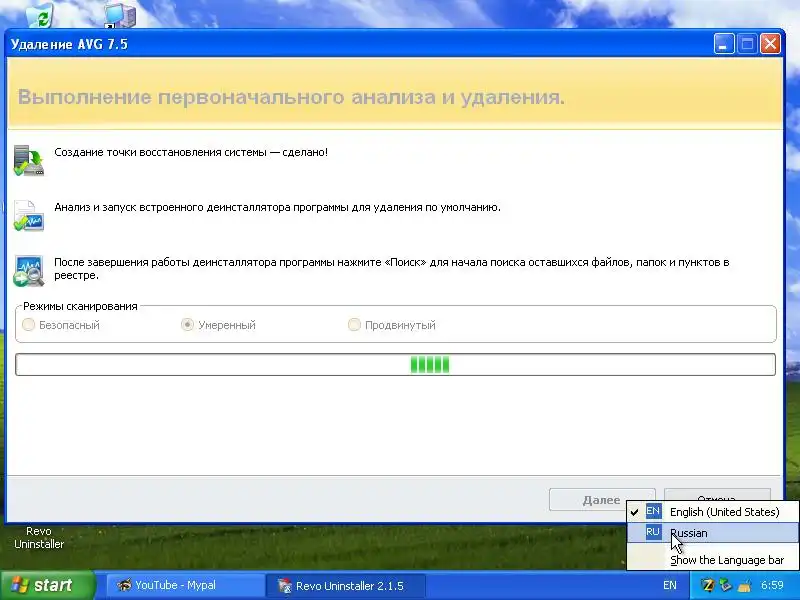800x600 pixels.
Task: Click the My Computer desktop icon
Action: (120, 14)
